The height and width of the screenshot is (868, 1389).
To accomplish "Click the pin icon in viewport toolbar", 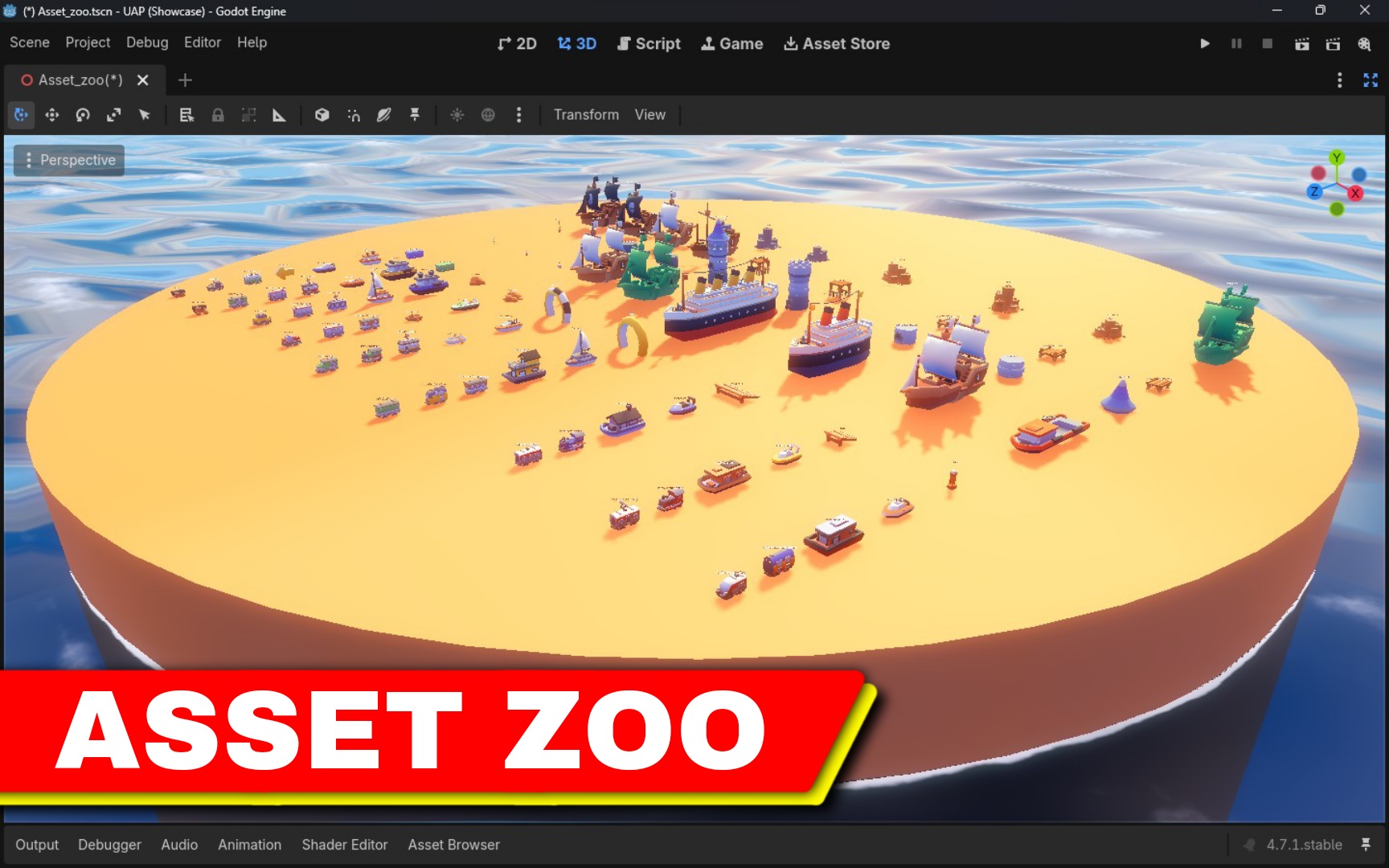I will pos(415,115).
